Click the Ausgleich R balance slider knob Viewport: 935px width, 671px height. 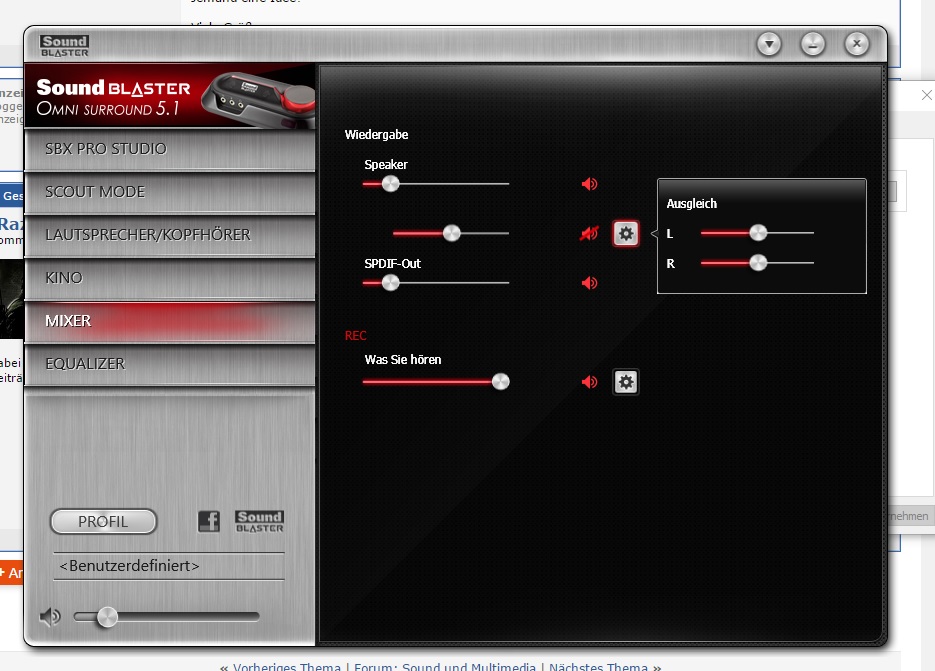pyautogui.click(x=758, y=262)
